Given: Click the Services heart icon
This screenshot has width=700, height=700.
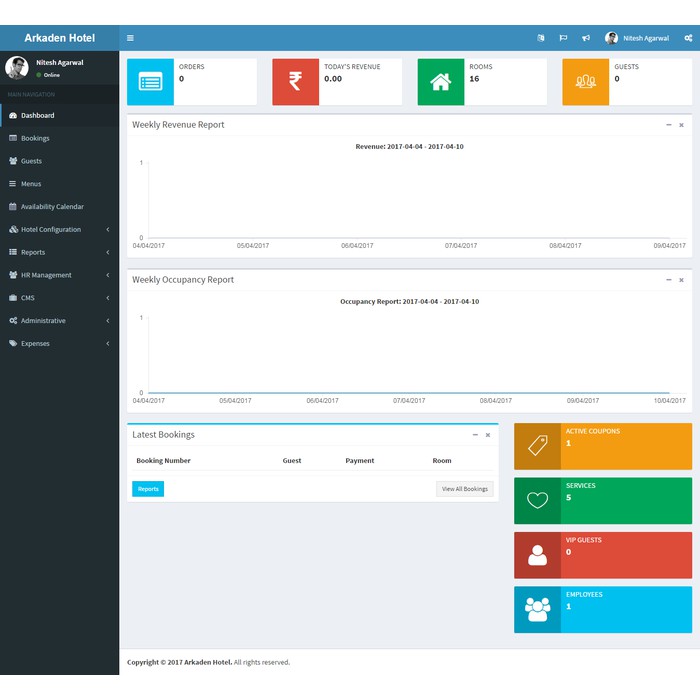Looking at the screenshot, I should [x=538, y=501].
